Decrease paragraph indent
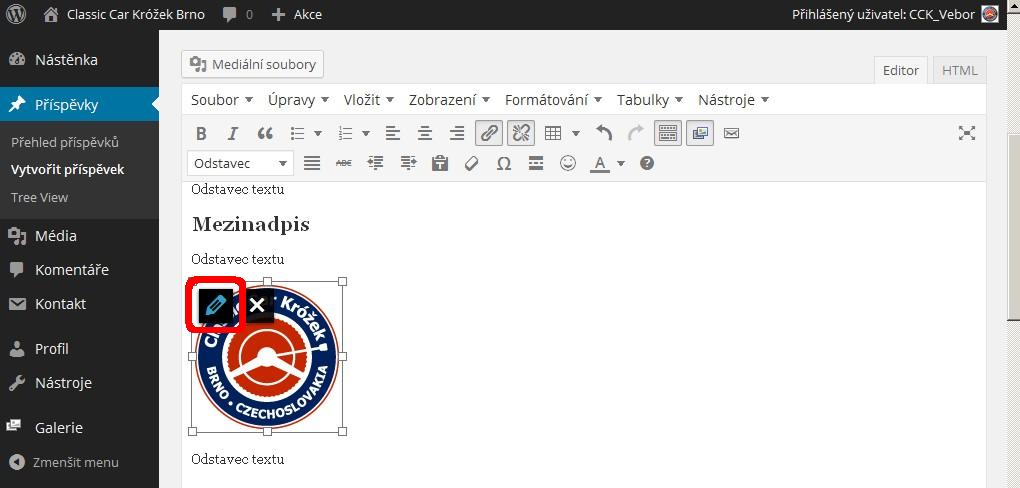Viewport: 1020px width, 488px height. (375, 163)
